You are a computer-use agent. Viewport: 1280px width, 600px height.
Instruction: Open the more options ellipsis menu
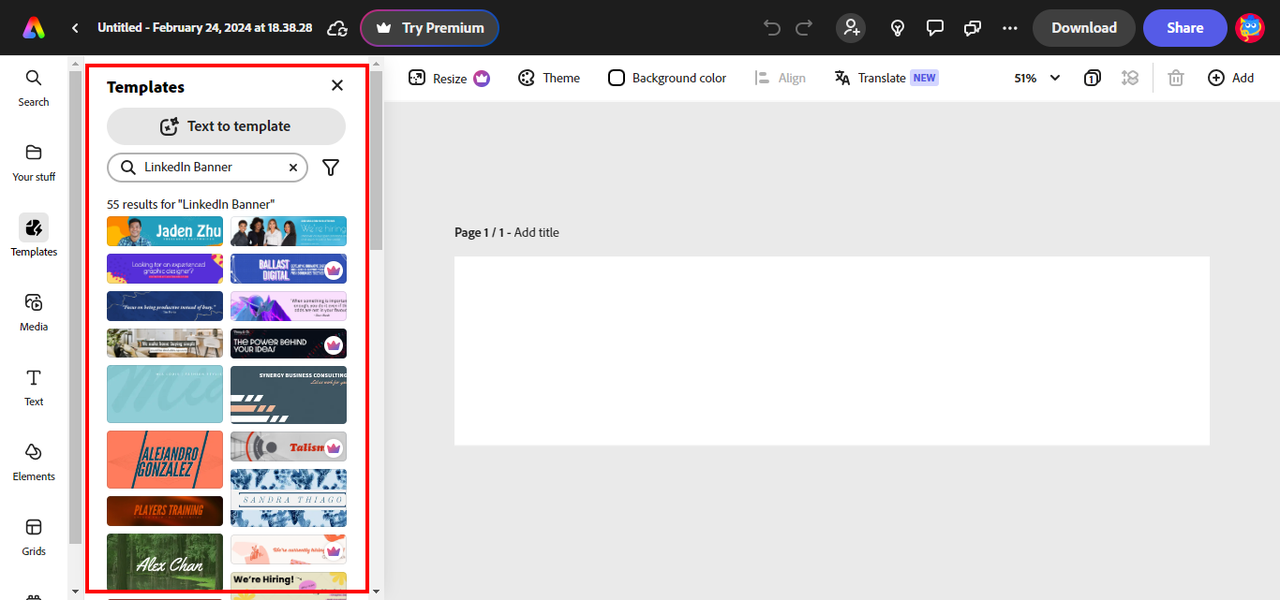click(x=1010, y=28)
